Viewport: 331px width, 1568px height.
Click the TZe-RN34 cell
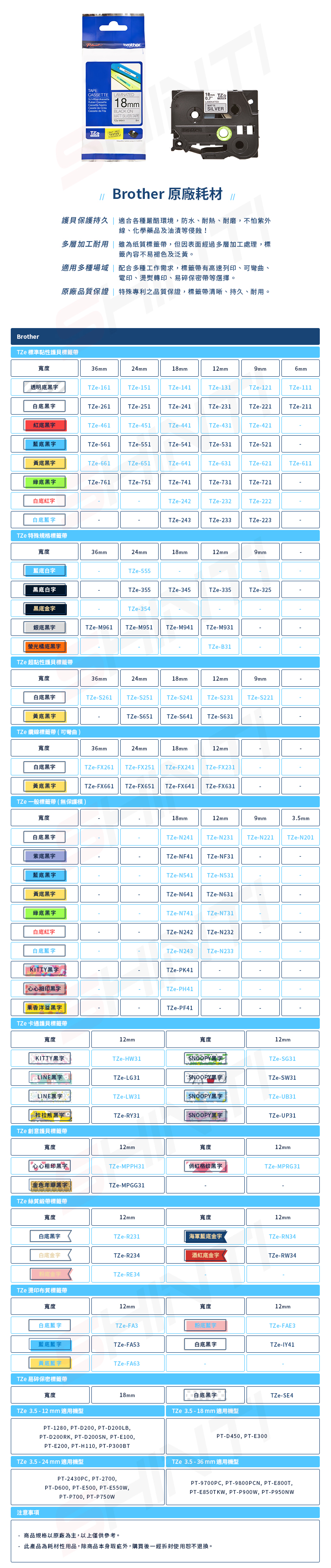click(282, 1237)
